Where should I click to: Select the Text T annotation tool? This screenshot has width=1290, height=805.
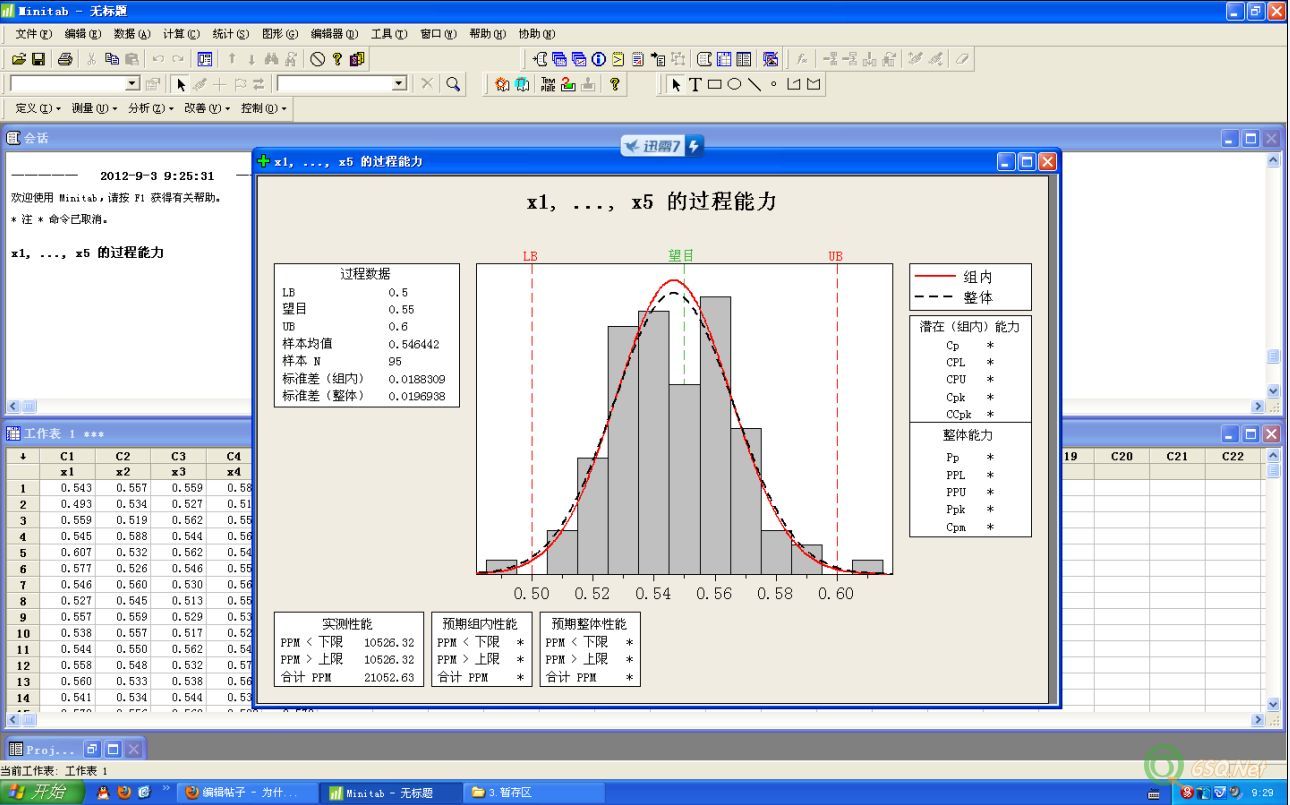(695, 85)
